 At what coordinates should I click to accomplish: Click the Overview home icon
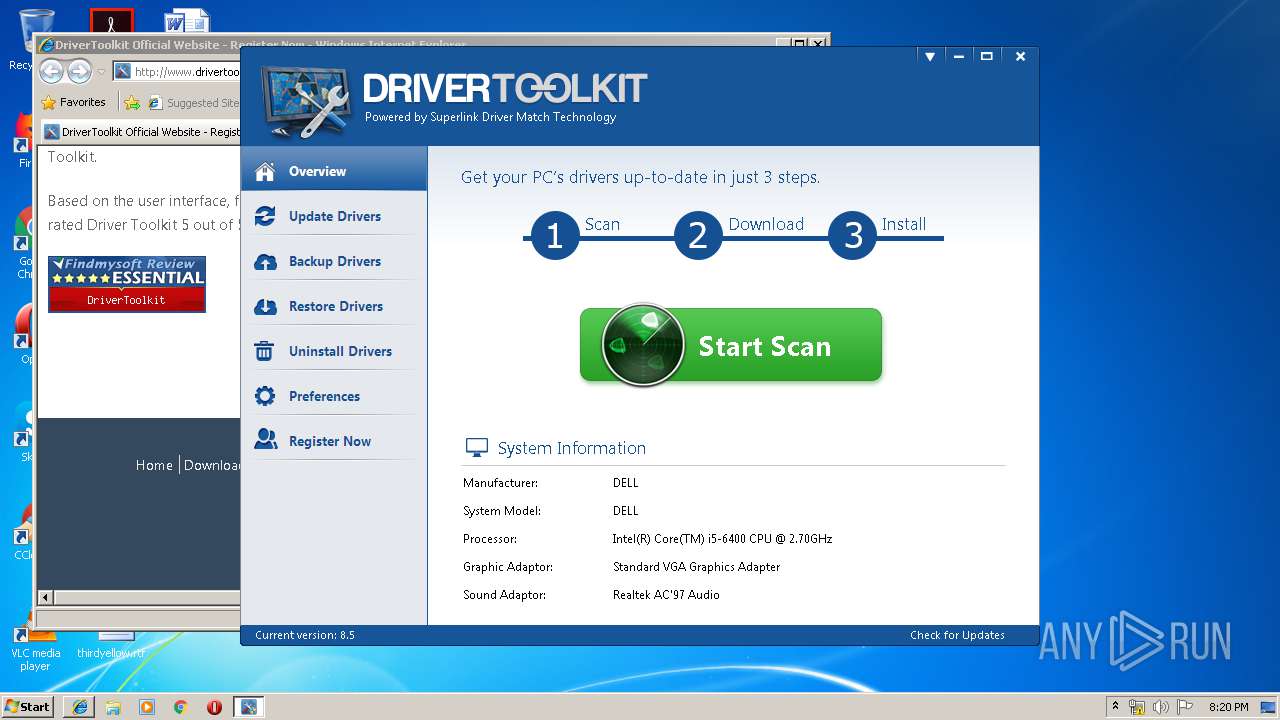265,171
